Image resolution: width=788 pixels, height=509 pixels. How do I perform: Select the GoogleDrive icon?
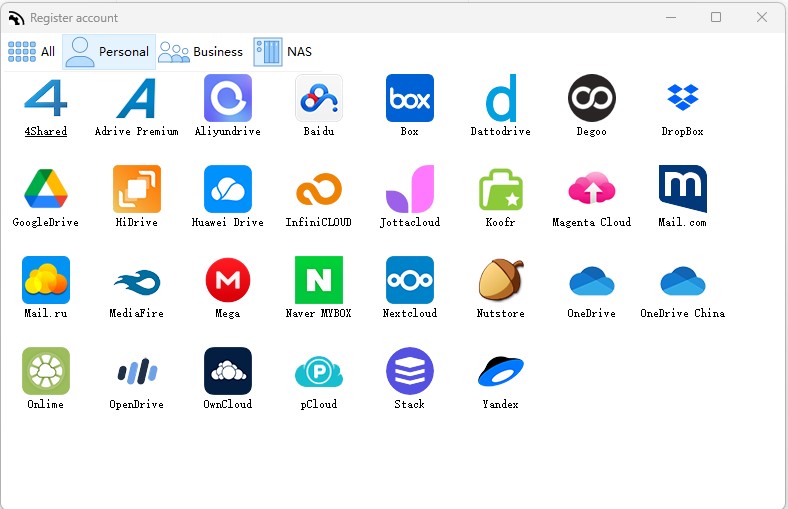pos(46,189)
